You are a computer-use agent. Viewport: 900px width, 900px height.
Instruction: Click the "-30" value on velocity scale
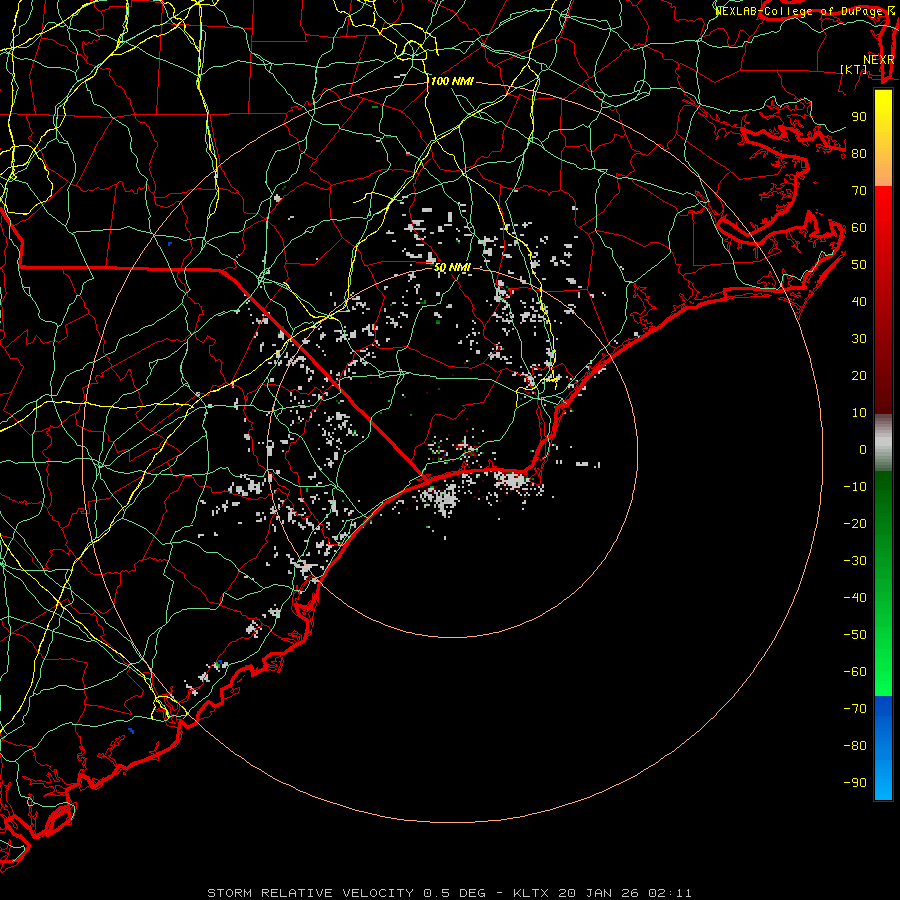[855, 561]
